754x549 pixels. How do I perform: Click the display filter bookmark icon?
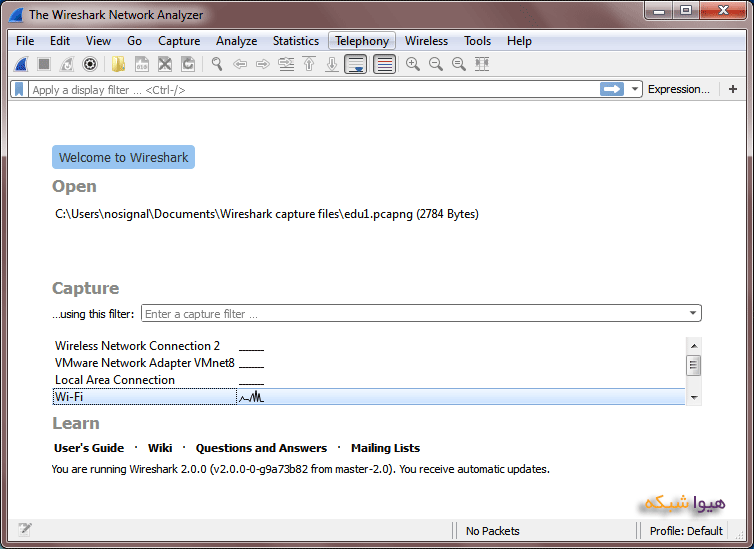click(x=20, y=89)
